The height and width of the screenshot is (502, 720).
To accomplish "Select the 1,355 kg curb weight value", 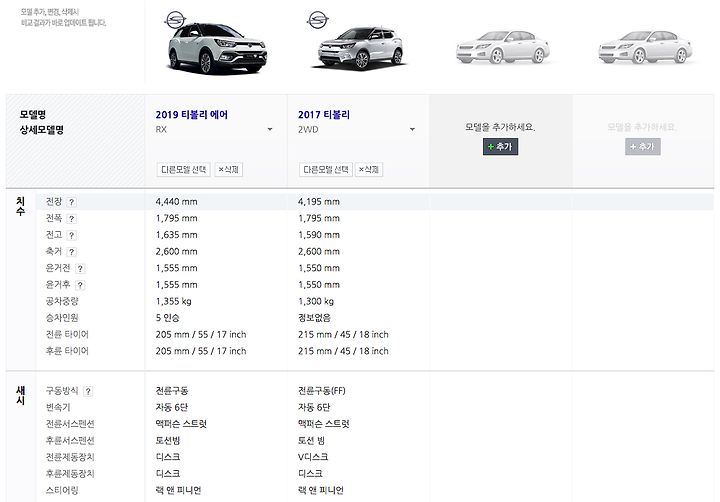I will click(x=174, y=301).
